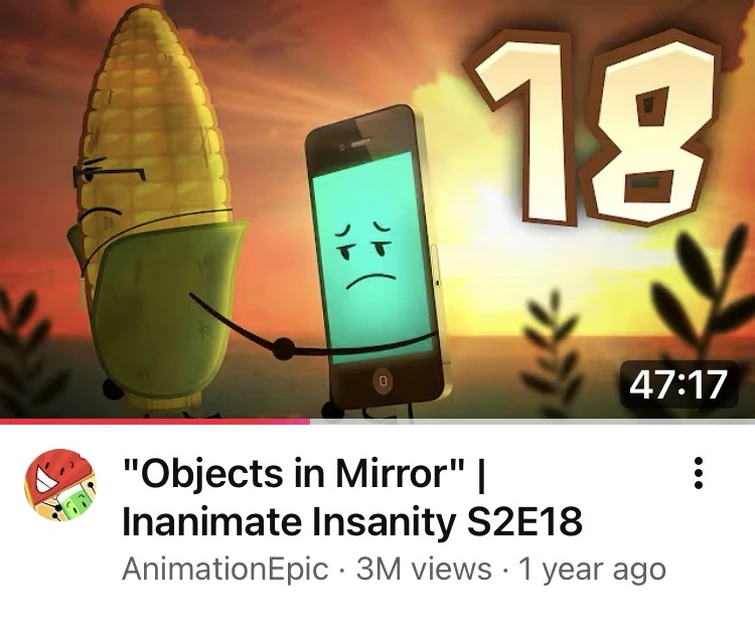Click the corn character's glasses
This screenshot has height=635, width=755.
[x=108, y=173]
